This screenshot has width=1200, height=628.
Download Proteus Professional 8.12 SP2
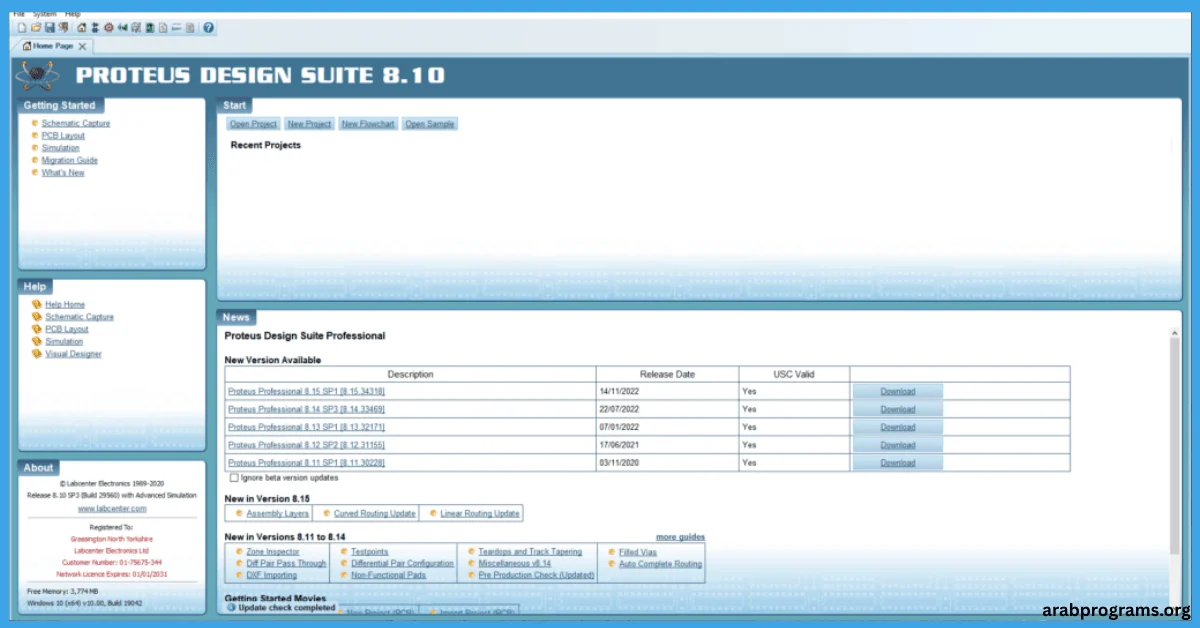[x=897, y=445]
